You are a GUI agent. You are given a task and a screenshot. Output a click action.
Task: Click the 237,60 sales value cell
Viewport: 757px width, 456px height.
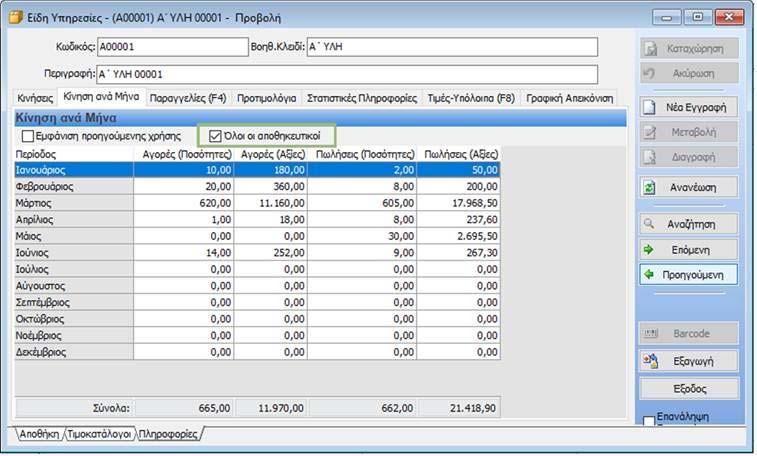(459, 220)
